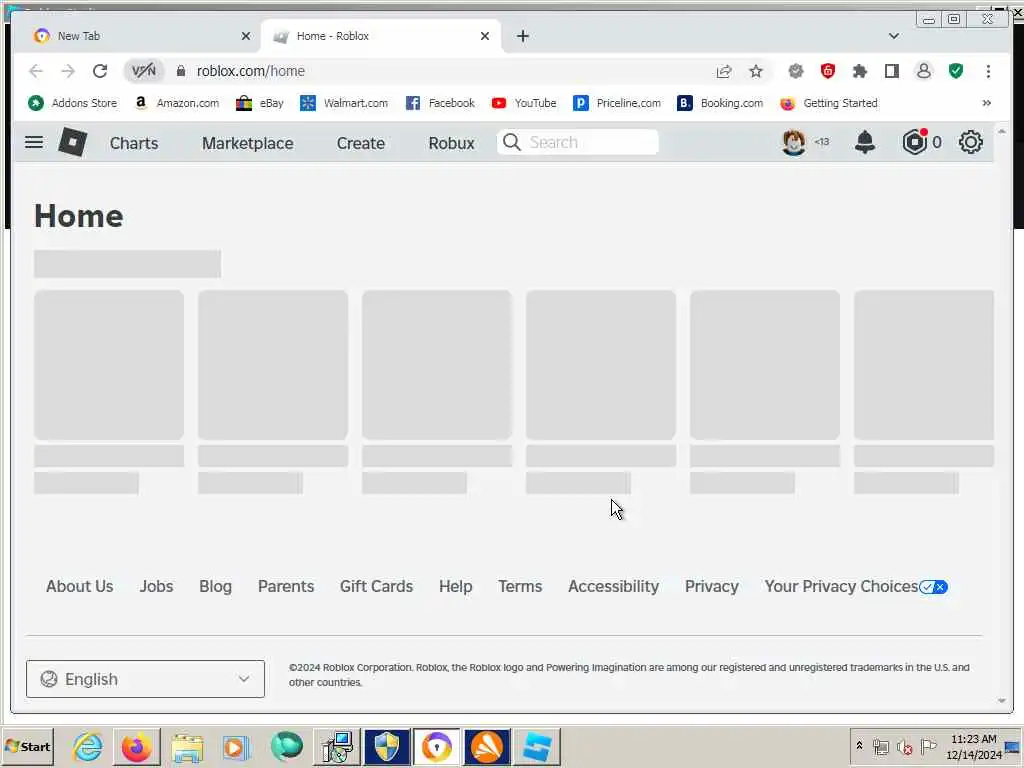
Task: Open the Walmart.com bookmark
Action: pyautogui.click(x=344, y=103)
